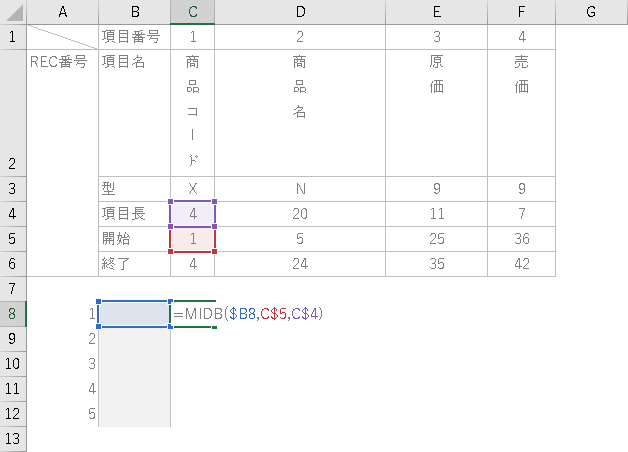628x452 pixels.
Task: Click 終了 value 24
Action: (x=300, y=264)
